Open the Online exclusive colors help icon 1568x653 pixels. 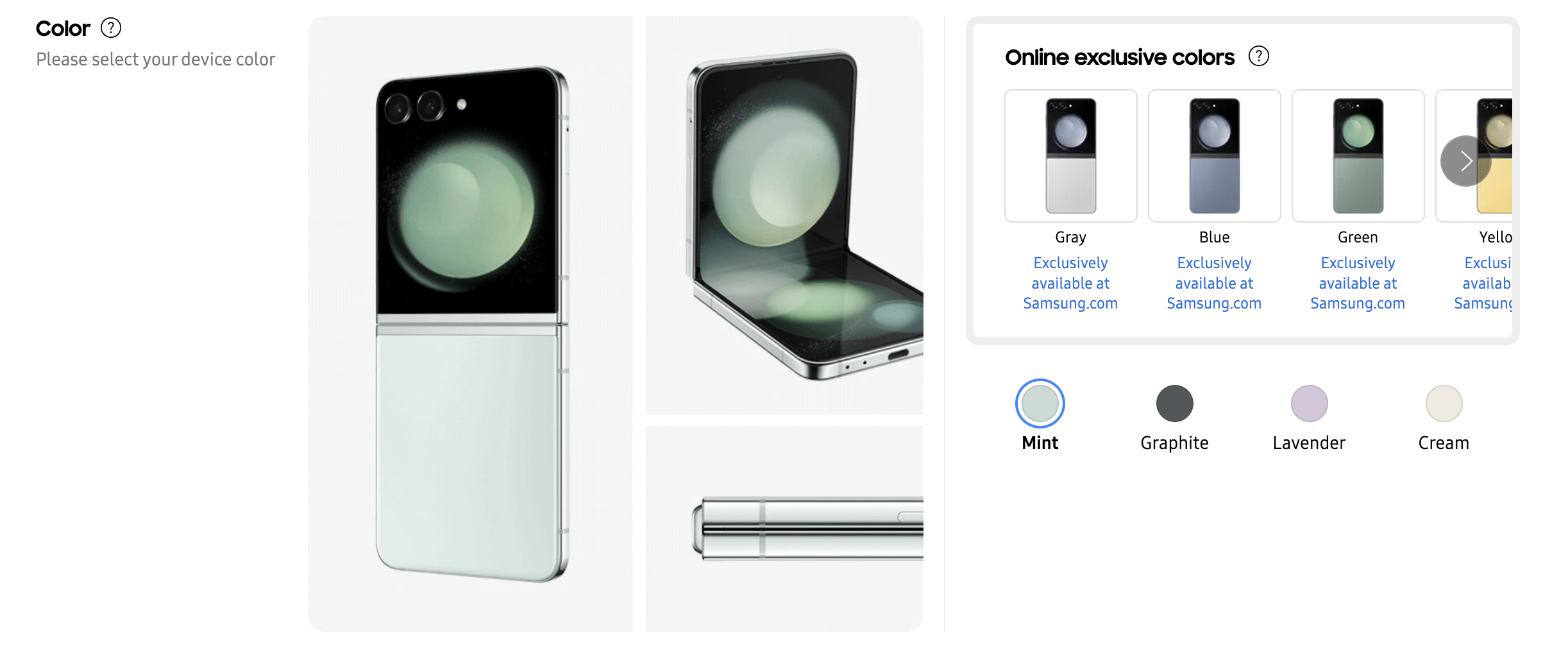[x=1258, y=56]
